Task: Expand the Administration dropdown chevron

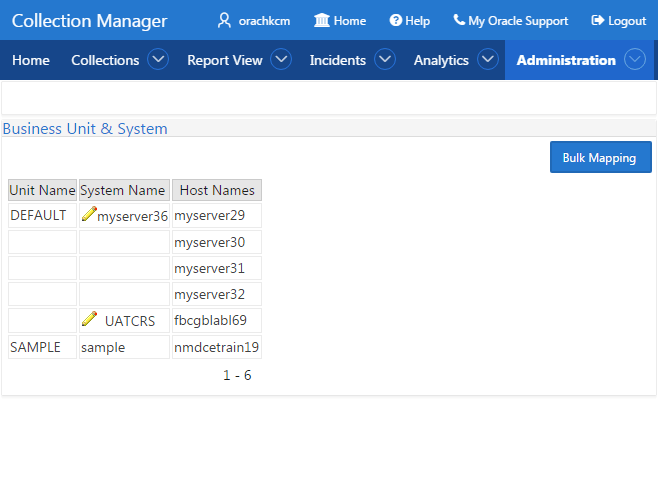Action: pyautogui.click(x=634, y=59)
